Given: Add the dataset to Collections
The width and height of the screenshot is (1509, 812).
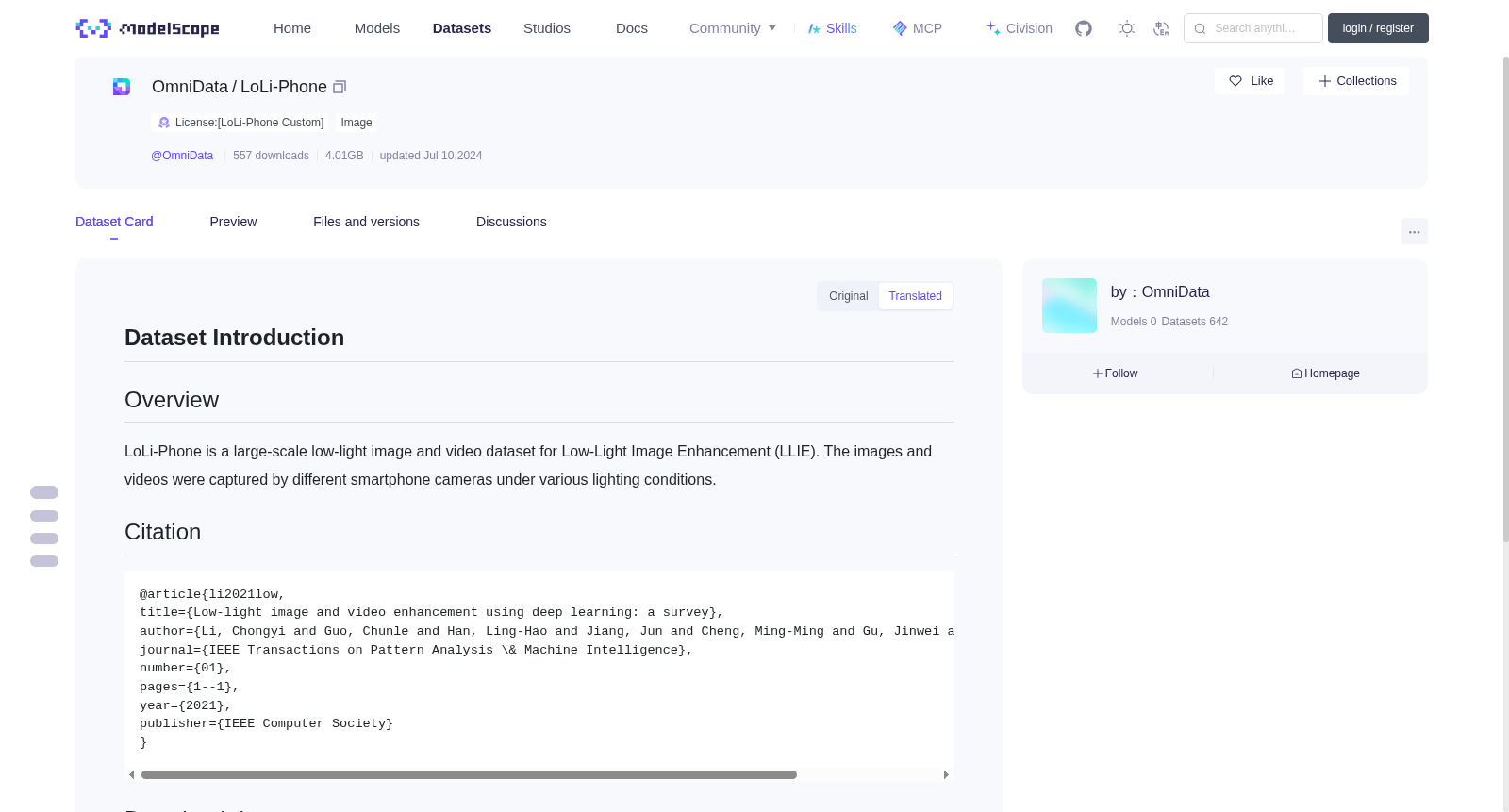Looking at the screenshot, I should (x=1356, y=81).
